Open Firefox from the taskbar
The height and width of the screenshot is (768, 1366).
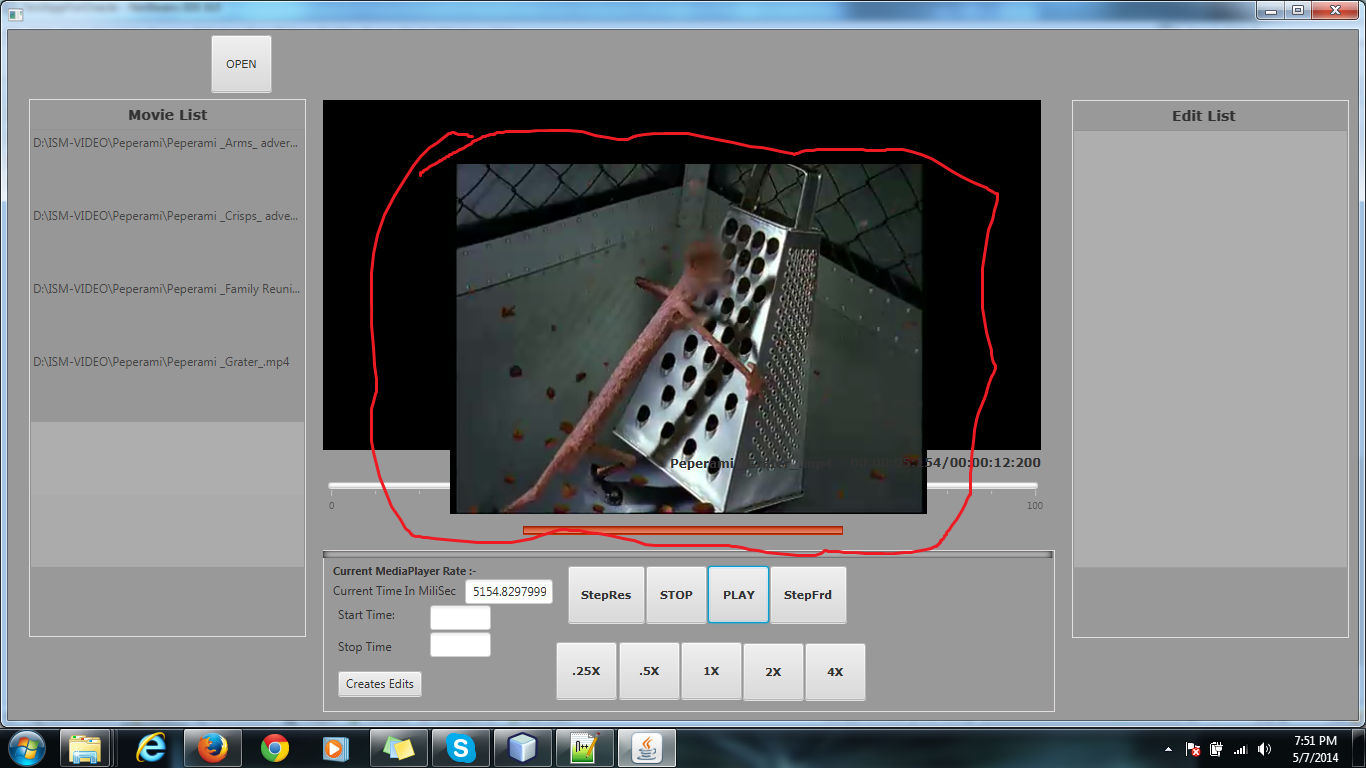[212, 748]
